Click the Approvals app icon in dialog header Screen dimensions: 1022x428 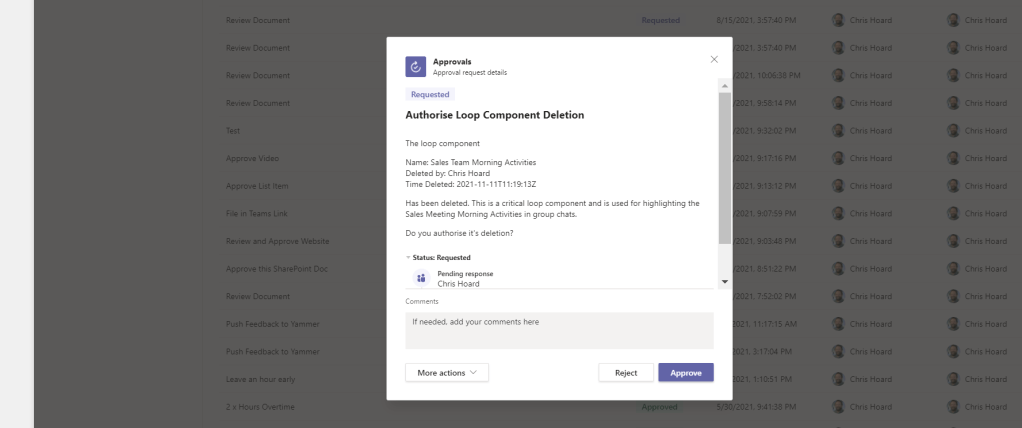point(416,66)
